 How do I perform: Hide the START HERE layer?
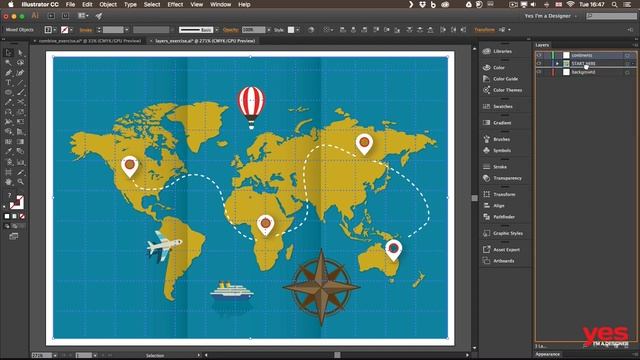click(x=539, y=64)
